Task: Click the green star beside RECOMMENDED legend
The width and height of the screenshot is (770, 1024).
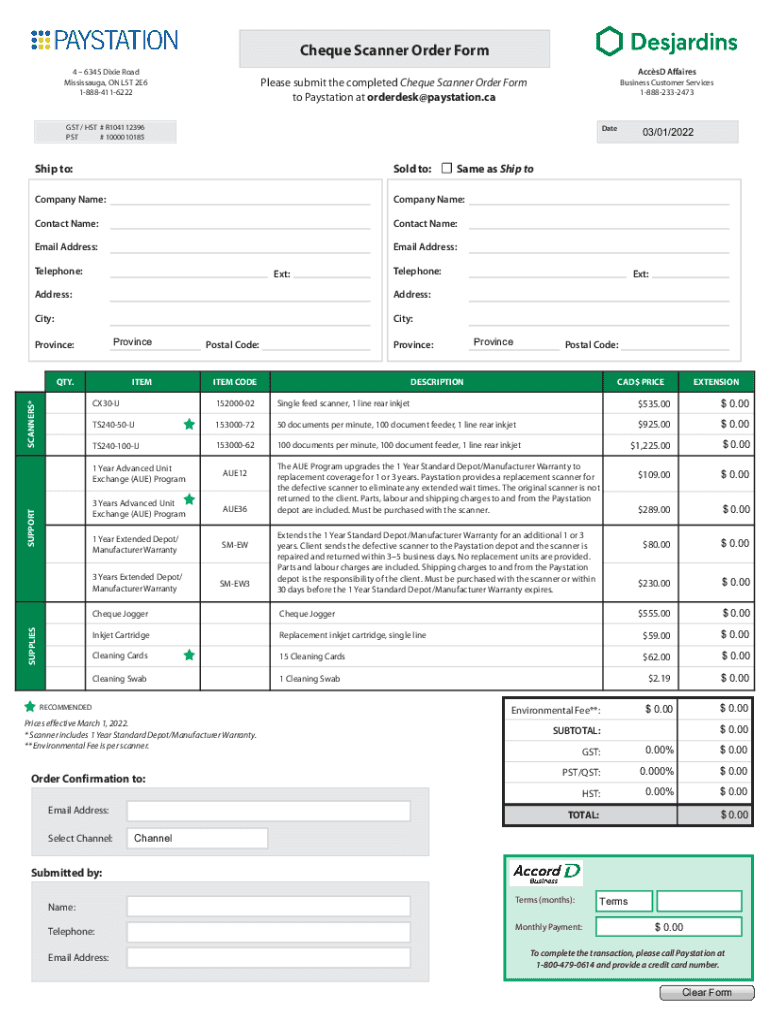Action: point(30,706)
